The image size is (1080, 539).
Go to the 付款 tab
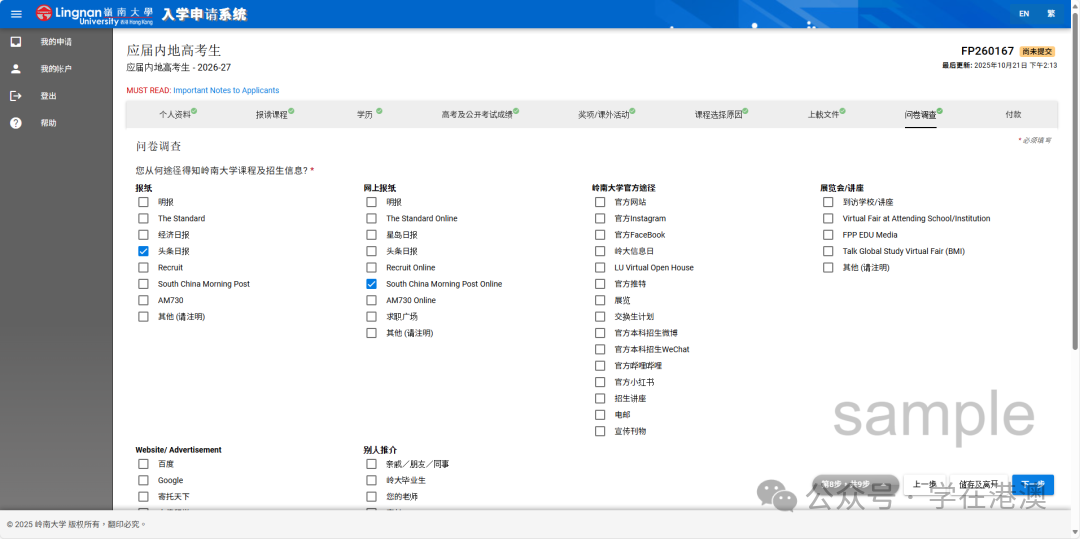tap(1013, 115)
